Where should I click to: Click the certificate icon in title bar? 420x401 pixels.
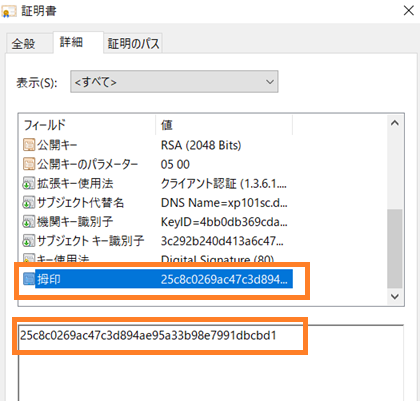pos(9,12)
